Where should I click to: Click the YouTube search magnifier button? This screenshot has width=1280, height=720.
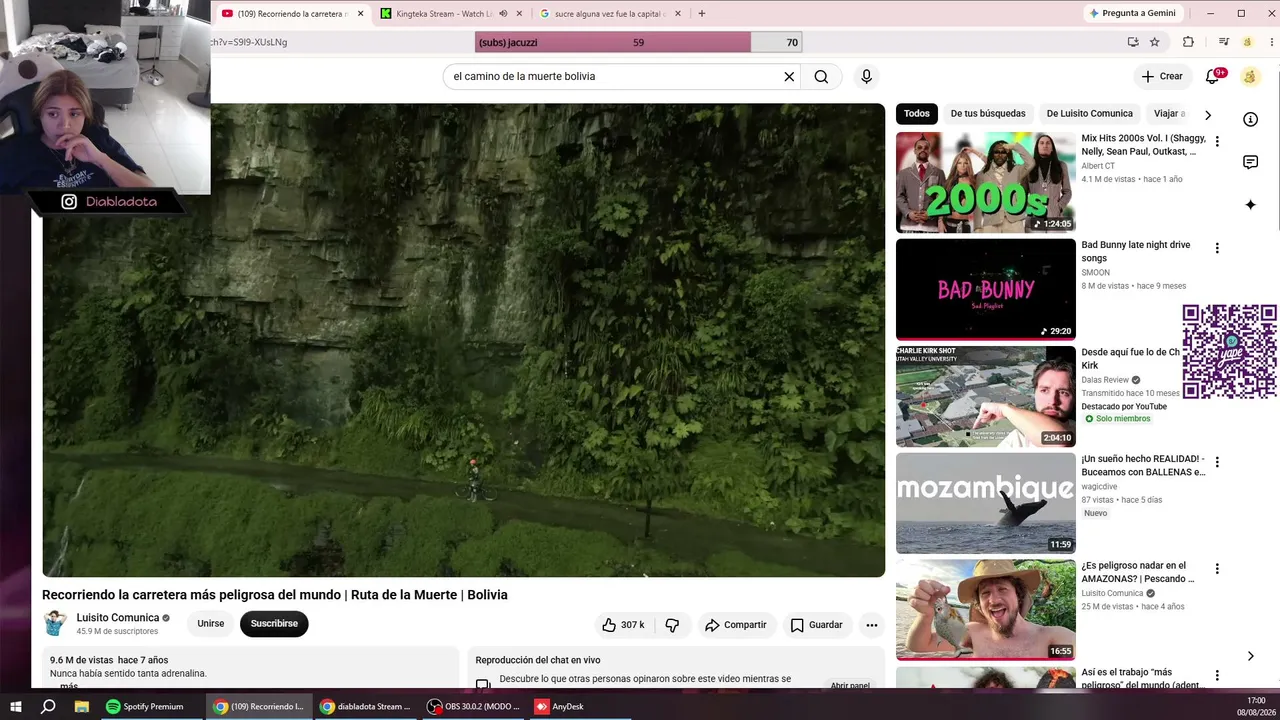click(821, 77)
